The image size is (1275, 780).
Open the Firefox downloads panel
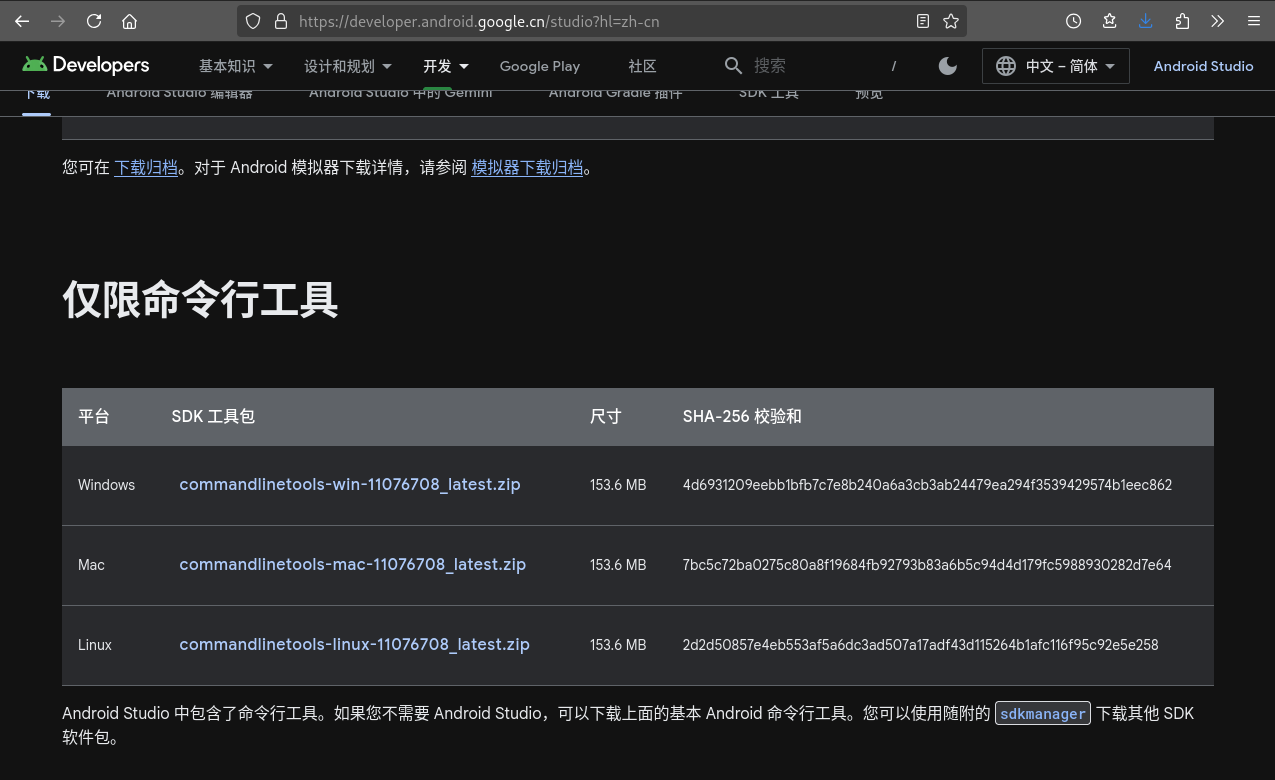click(x=1145, y=21)
